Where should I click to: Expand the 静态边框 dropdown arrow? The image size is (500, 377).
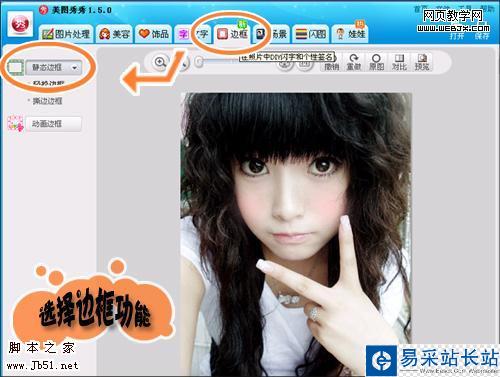click(x=75, y=68)
